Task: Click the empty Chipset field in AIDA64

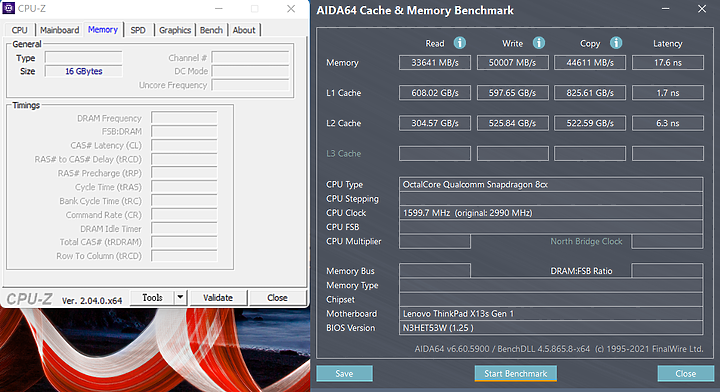Action: (551, 300)
